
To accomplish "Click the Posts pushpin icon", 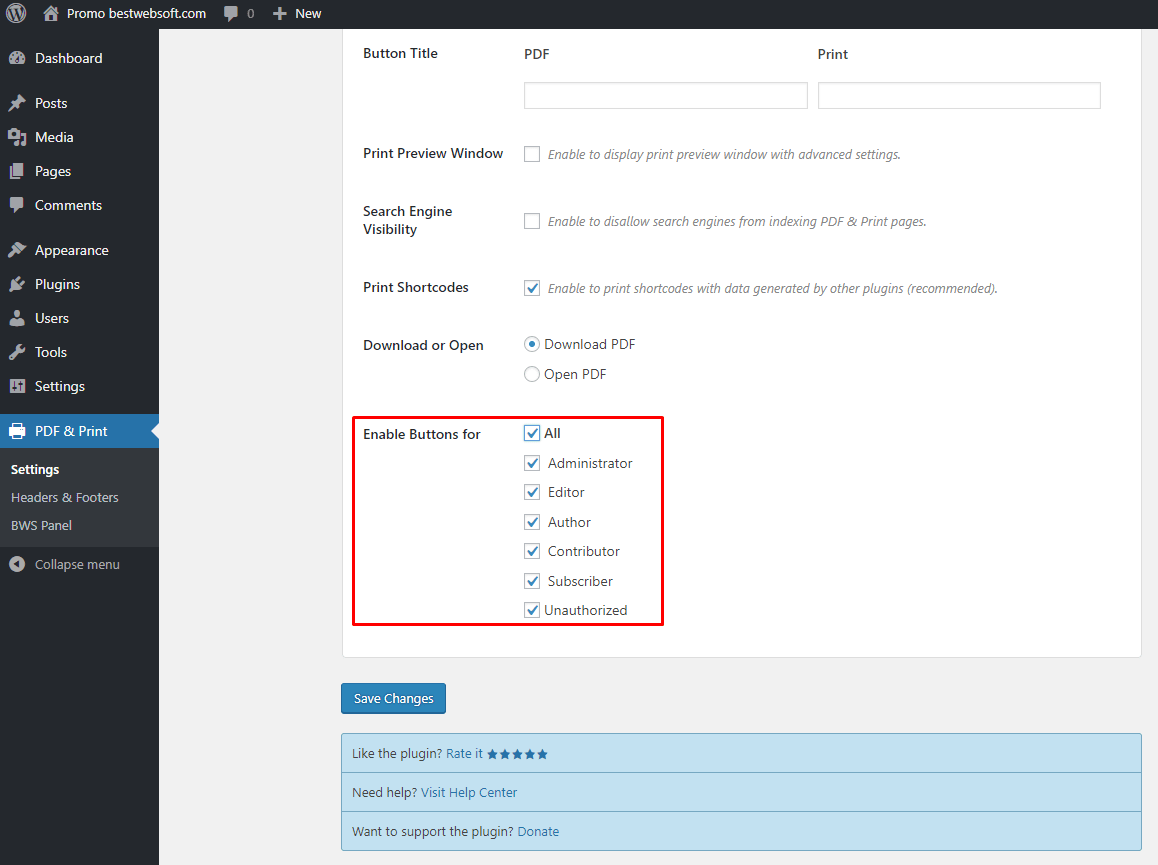I will coord(17,103).
